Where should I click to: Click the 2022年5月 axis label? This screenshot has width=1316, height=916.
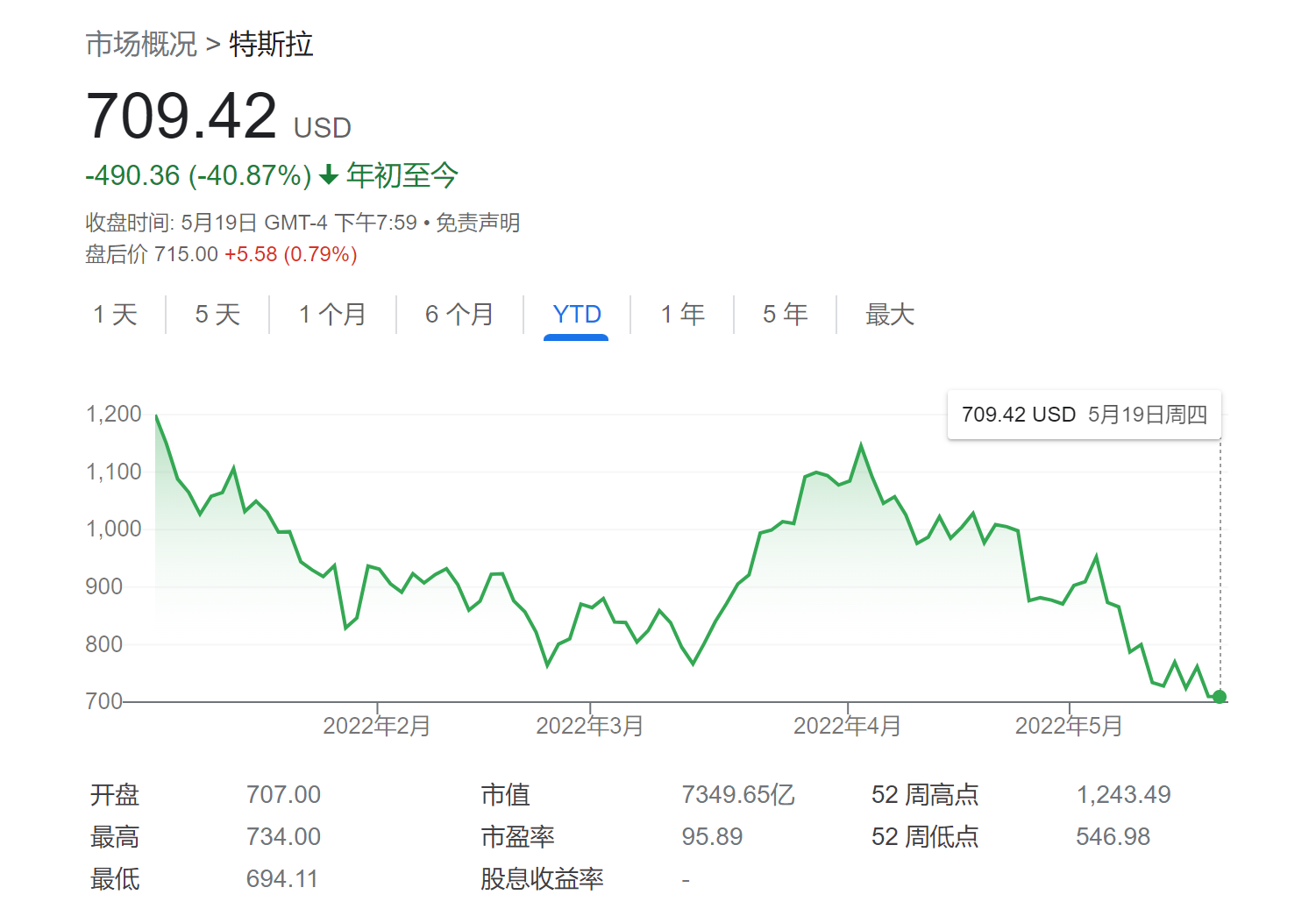(1069, 726)
